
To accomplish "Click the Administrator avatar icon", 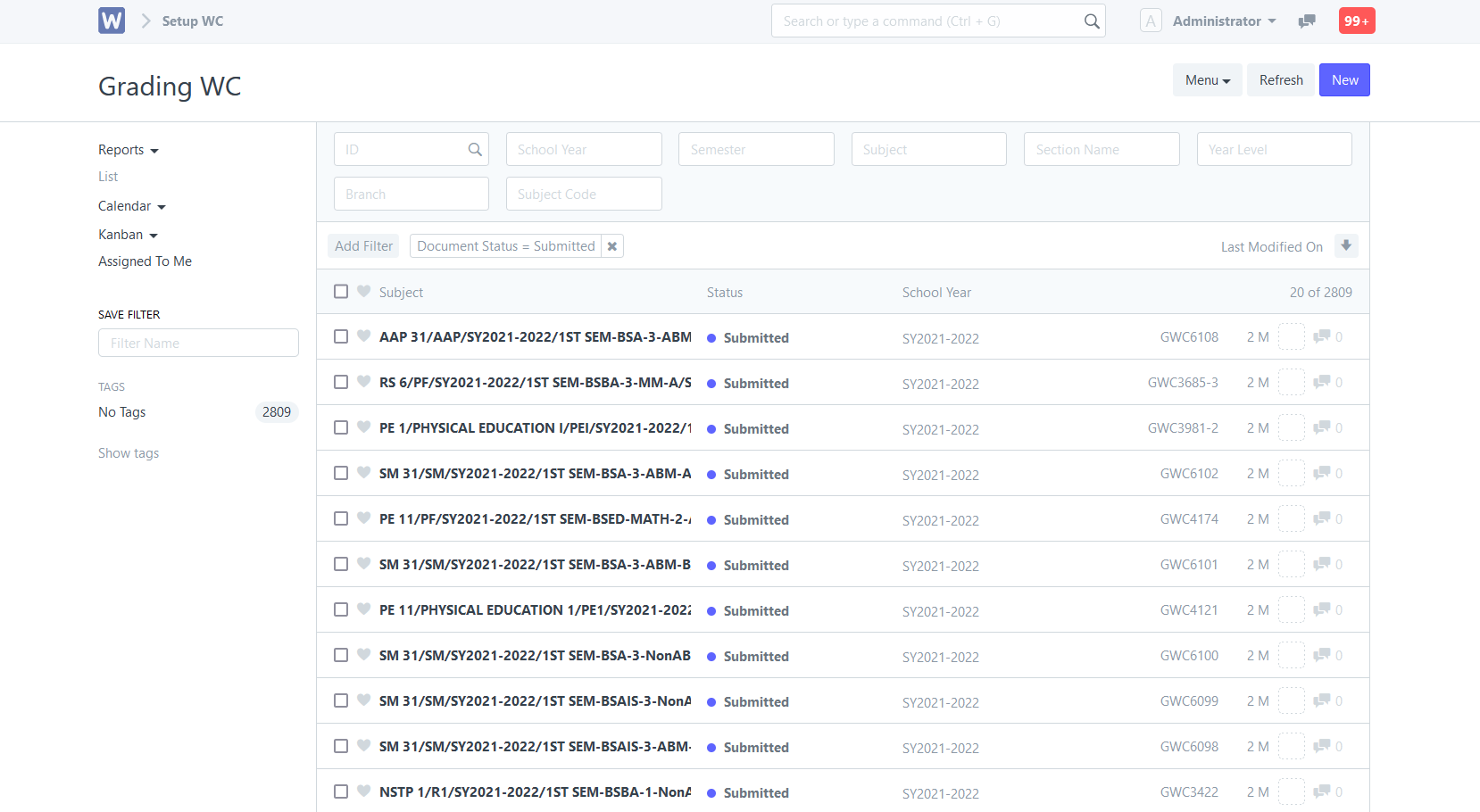I will 1151,21.
